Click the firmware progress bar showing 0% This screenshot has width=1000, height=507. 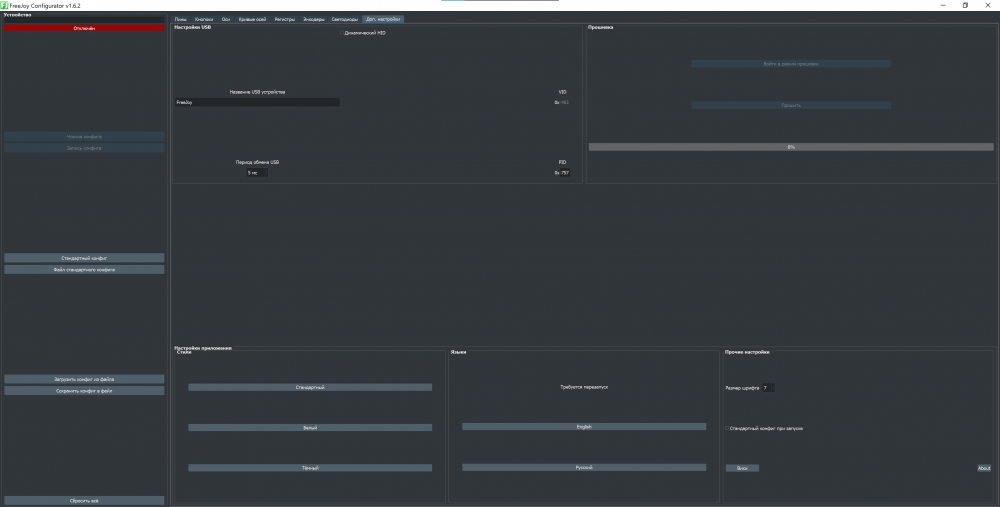tap(791, 147)
